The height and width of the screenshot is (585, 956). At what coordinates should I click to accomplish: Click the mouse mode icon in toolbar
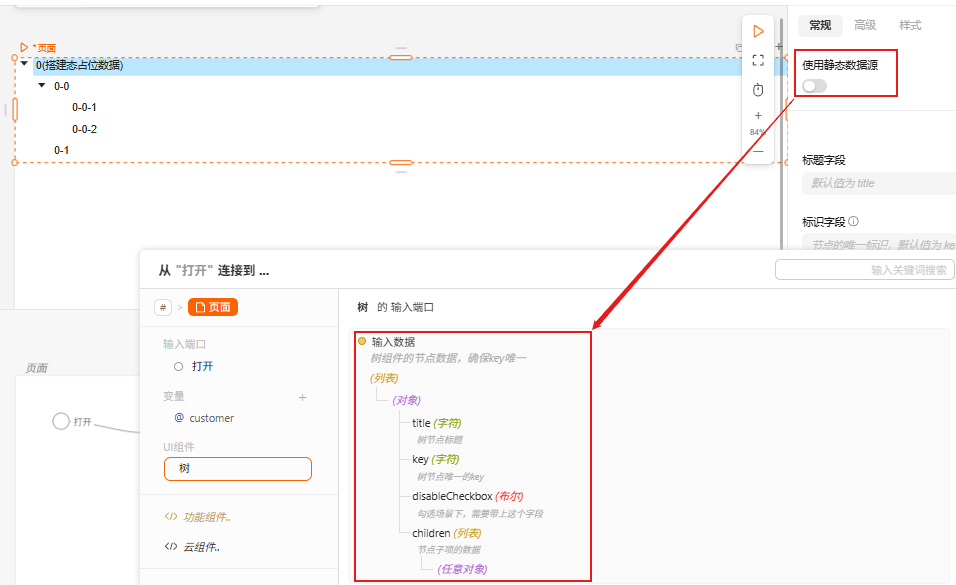[x=758, y=90]
